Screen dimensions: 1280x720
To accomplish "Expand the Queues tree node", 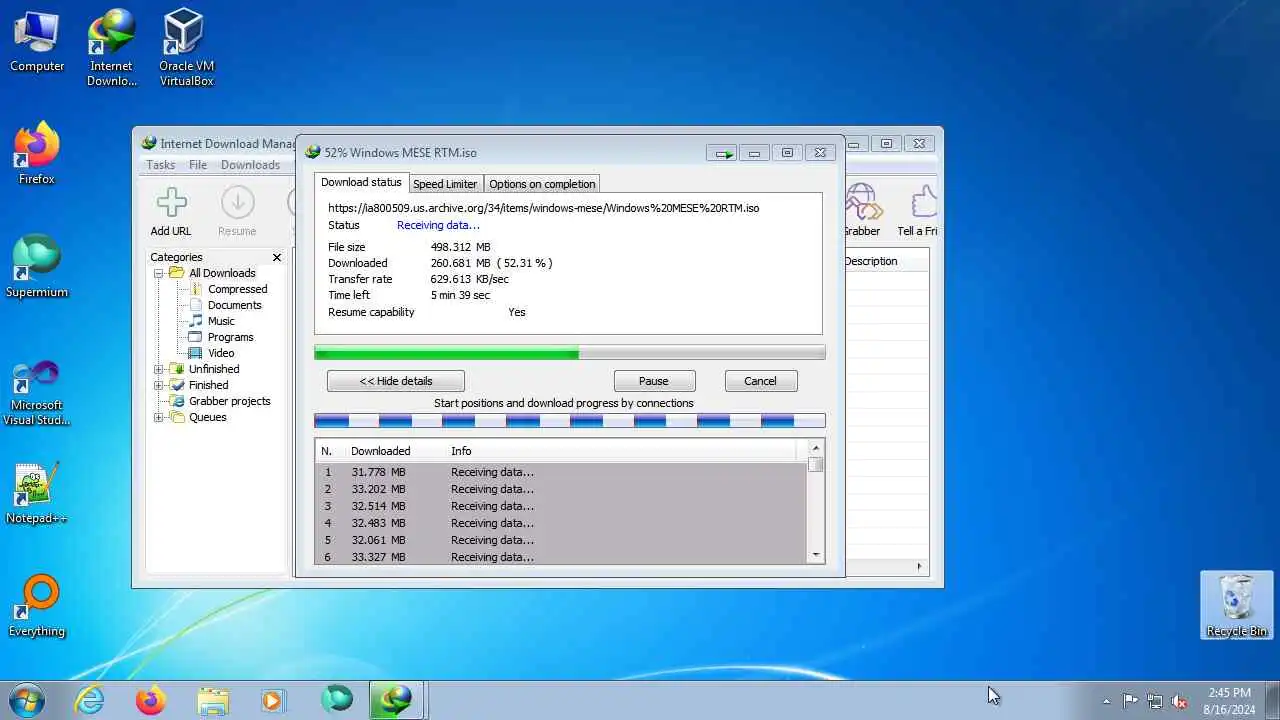I will [158, 417].
